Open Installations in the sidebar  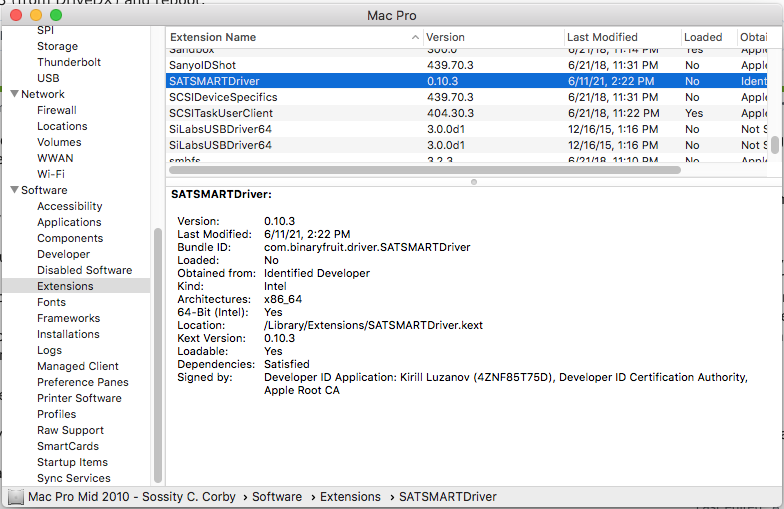(68, 334)
